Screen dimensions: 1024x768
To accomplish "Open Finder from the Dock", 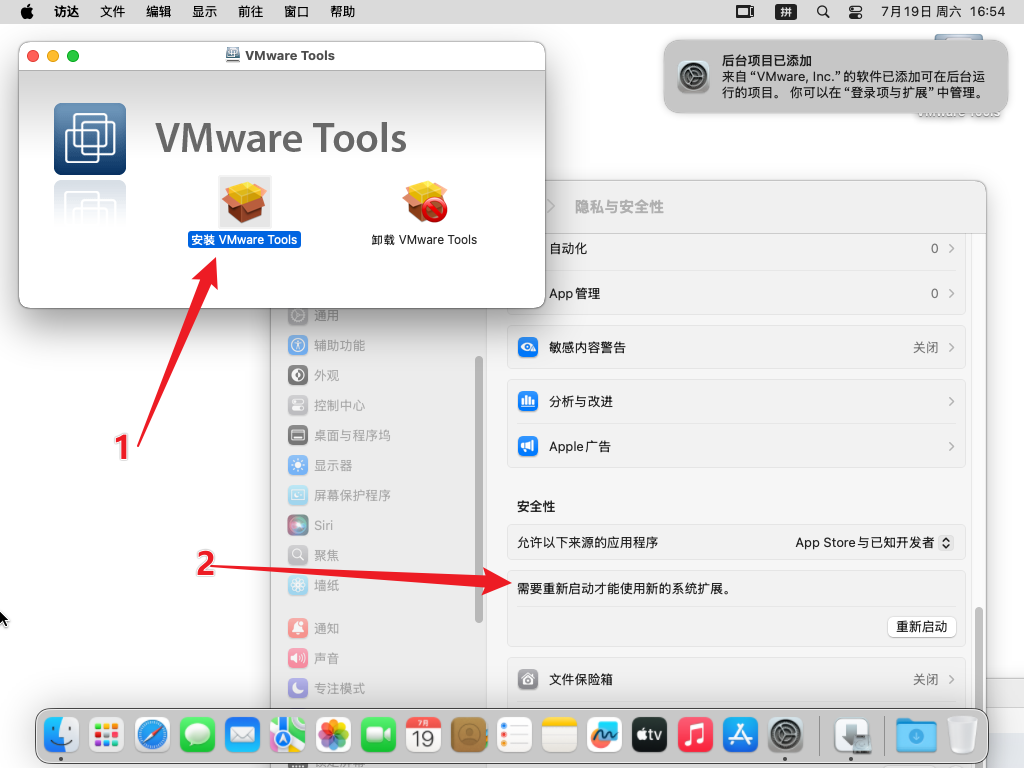I will (x=61, y=735).
